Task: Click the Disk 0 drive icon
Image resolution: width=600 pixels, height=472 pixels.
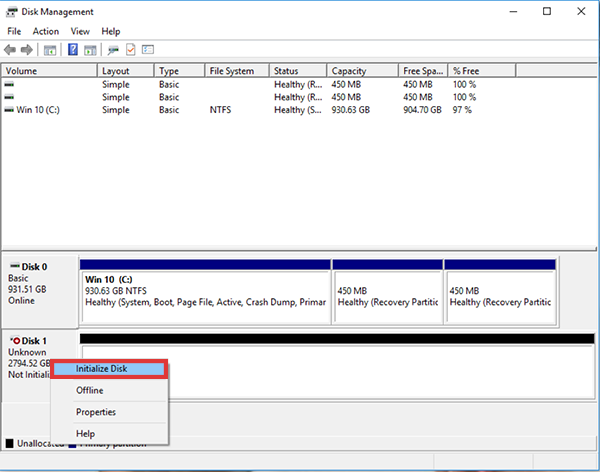Action: tap(15, 265)
